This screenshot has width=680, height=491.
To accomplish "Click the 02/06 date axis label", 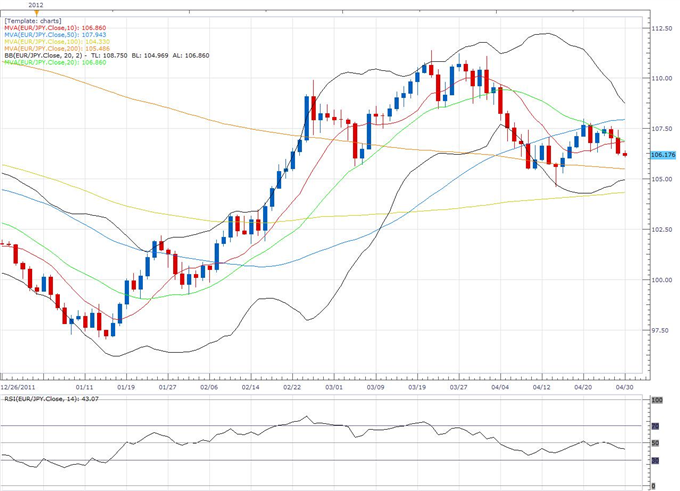I will [209, 387].
